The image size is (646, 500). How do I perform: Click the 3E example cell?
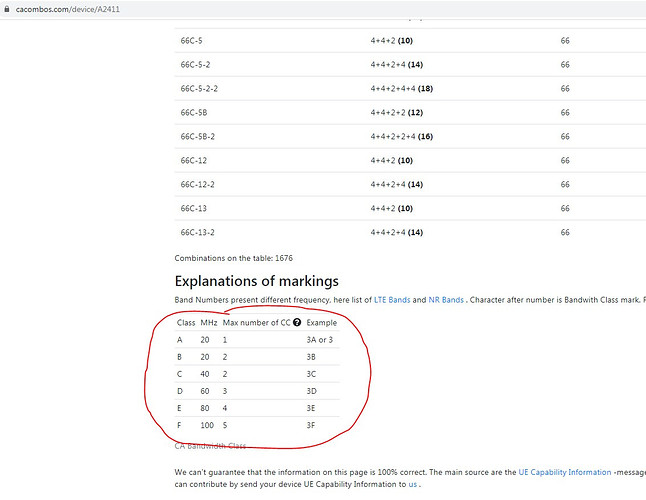tap(311, 408)
